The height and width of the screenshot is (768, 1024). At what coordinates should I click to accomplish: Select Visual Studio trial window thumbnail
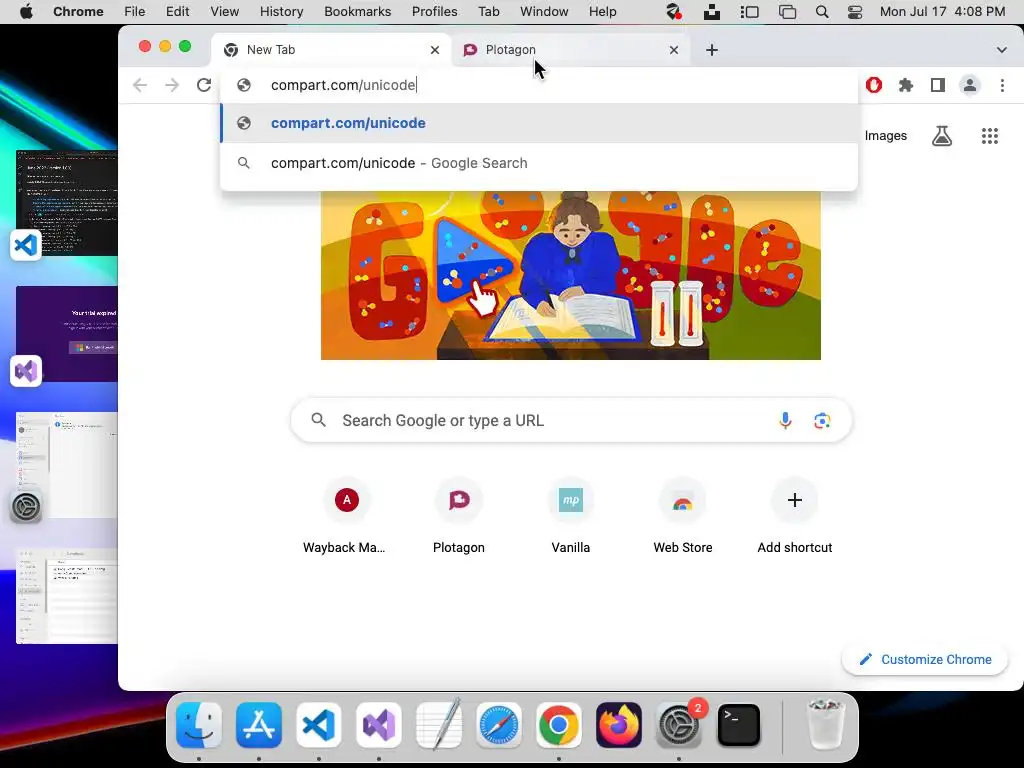(67, 333)
